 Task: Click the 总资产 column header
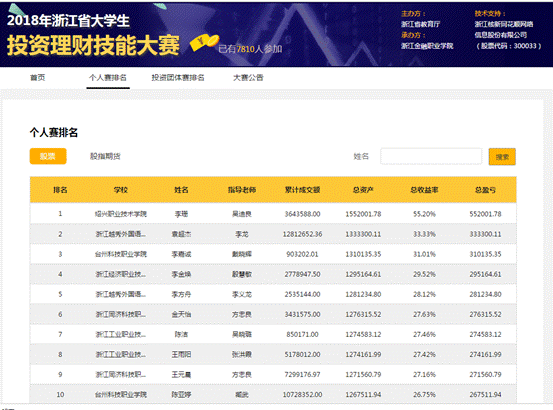(x=363, y=190)
